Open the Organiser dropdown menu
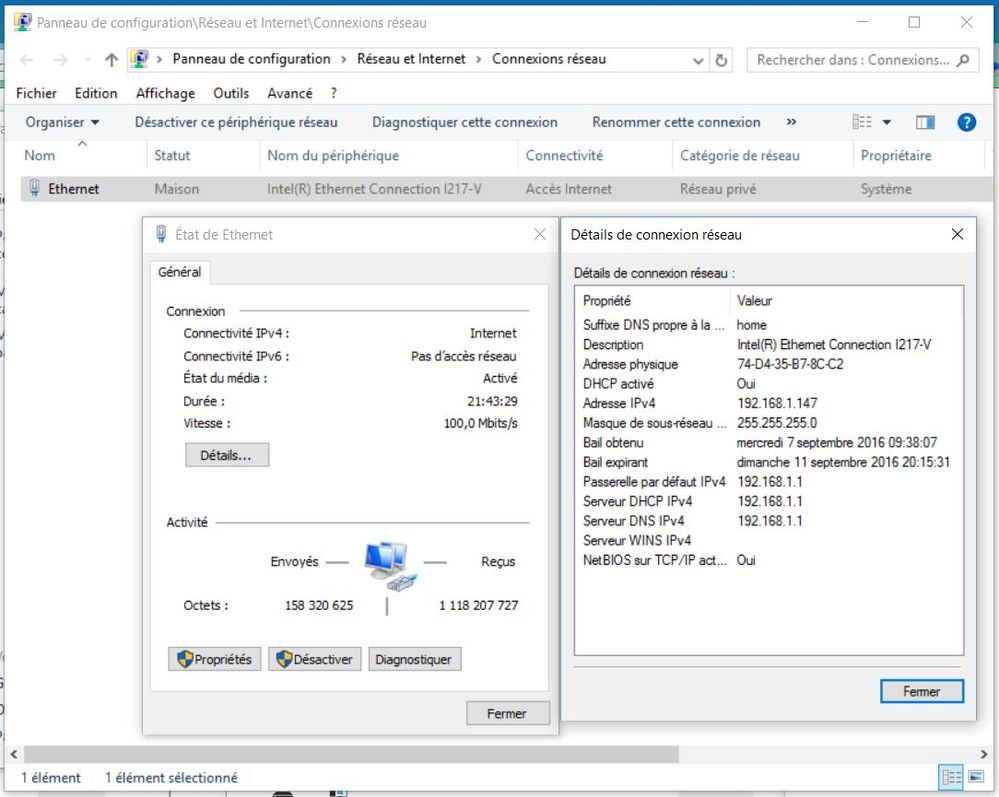The height and width of the screenshot is (797, 999). coord(62,122)
